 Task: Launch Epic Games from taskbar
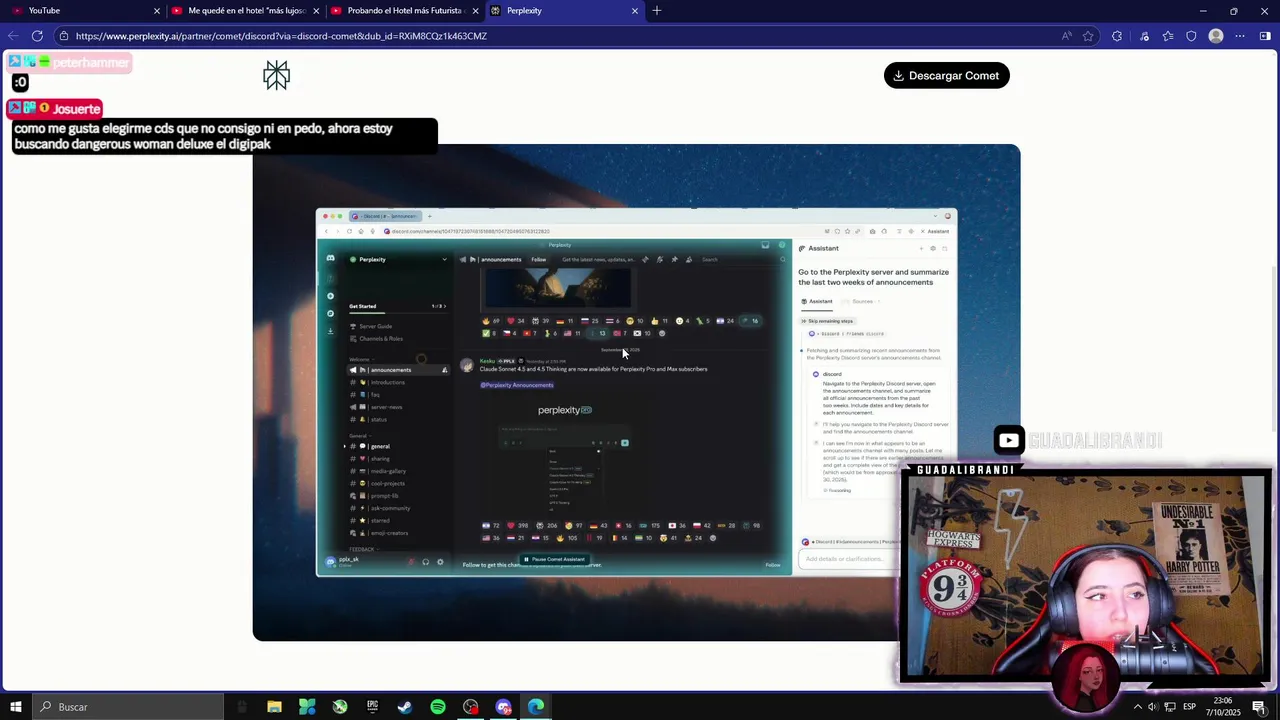pyautogui.click(x=372, y=707)
